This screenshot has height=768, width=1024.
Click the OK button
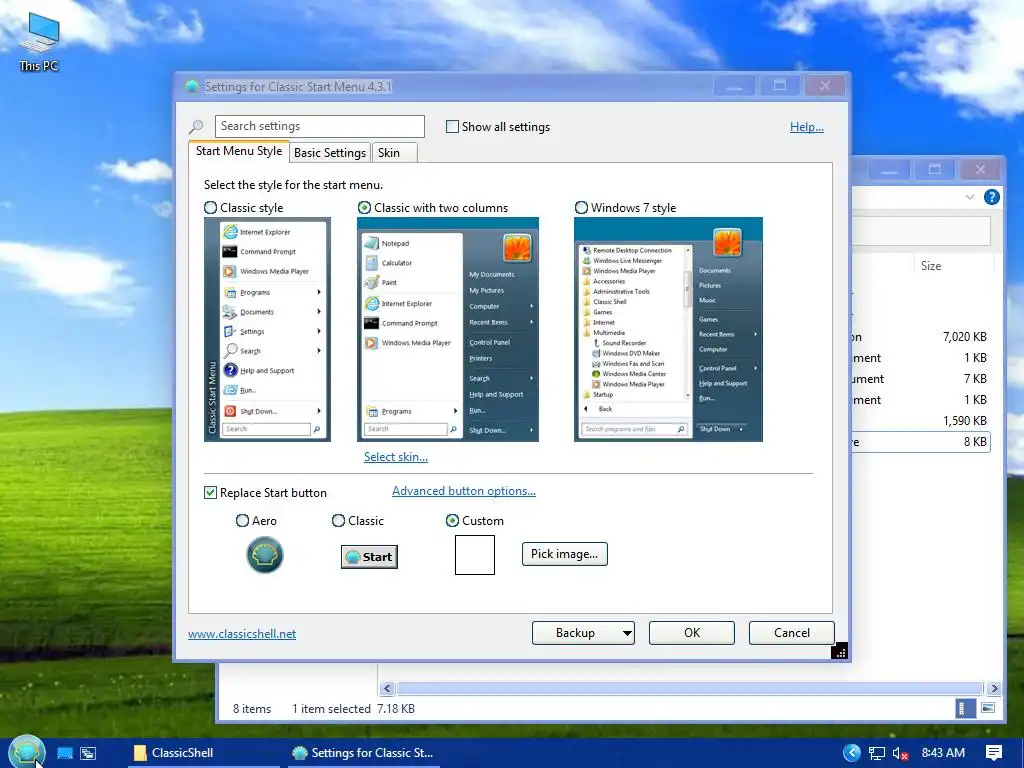692,633
